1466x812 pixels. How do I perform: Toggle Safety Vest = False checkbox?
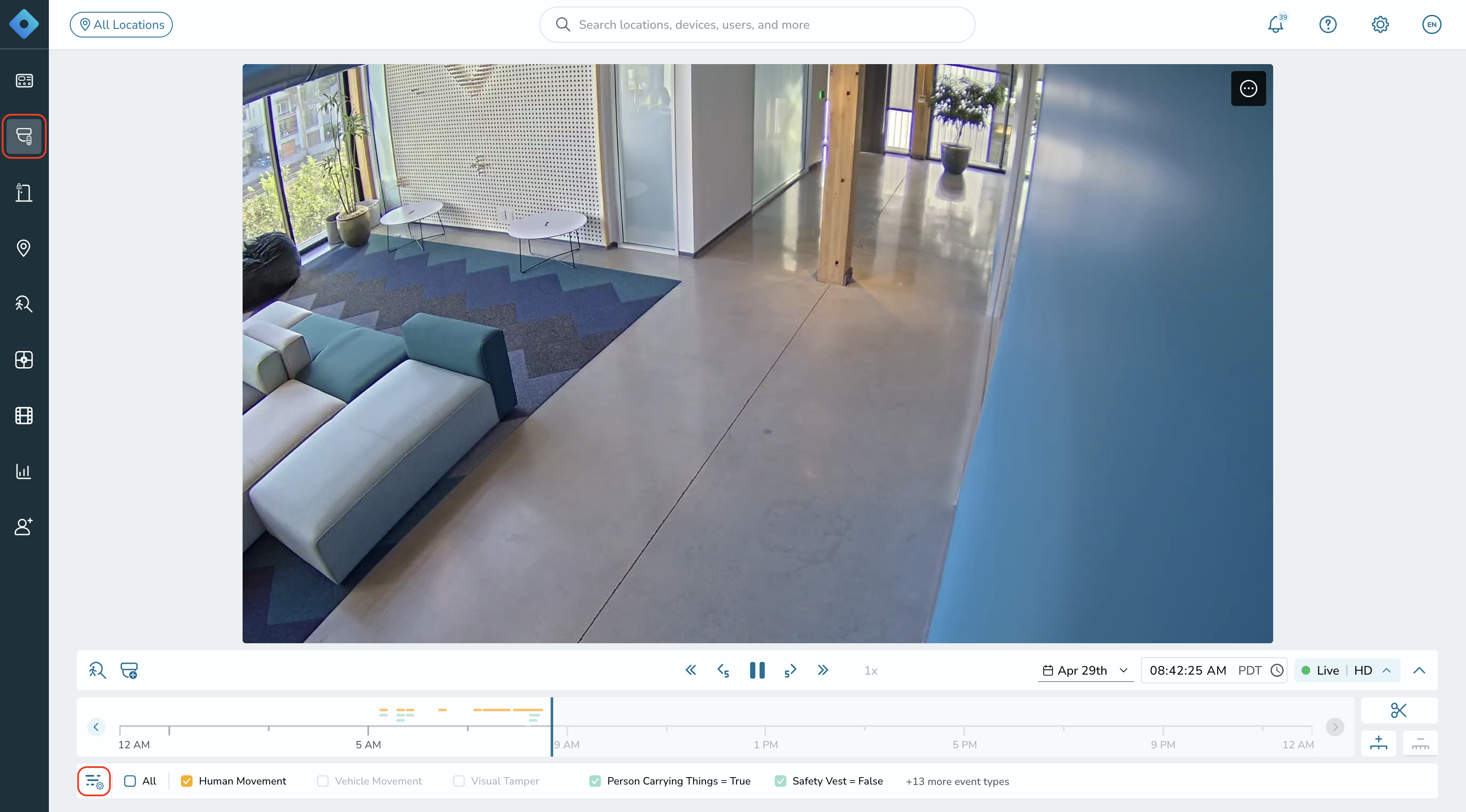pyautogui.click(x=781, y=781)
